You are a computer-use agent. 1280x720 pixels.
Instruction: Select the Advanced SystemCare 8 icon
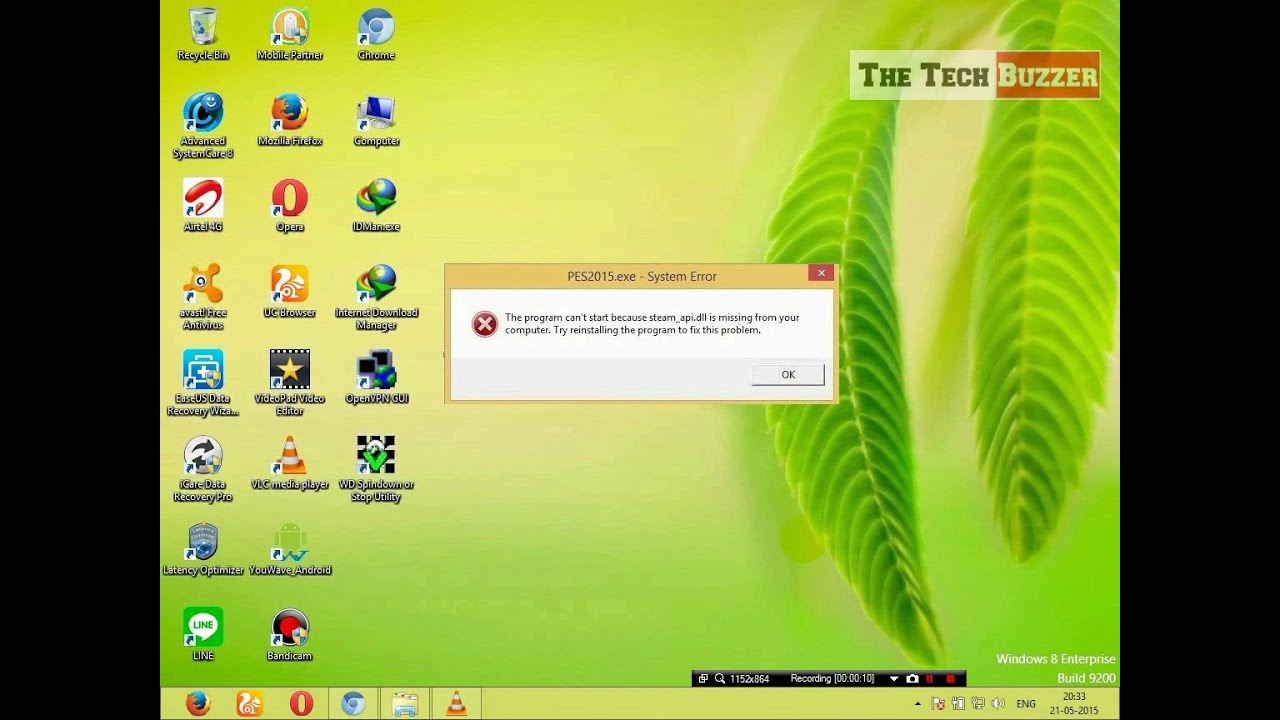pos(203,125)
